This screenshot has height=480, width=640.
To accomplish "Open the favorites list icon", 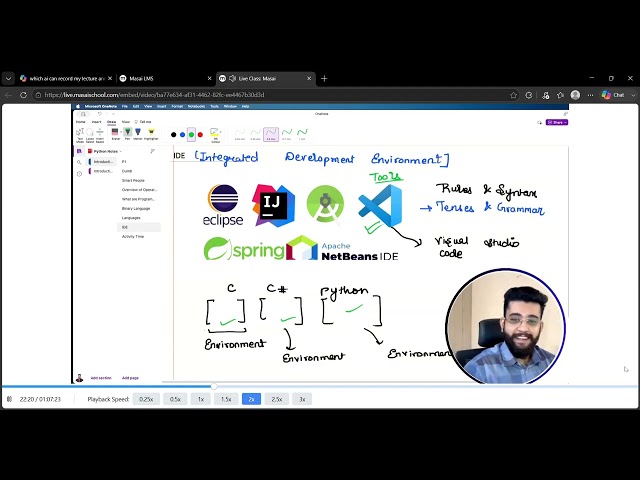I will 560,95.
